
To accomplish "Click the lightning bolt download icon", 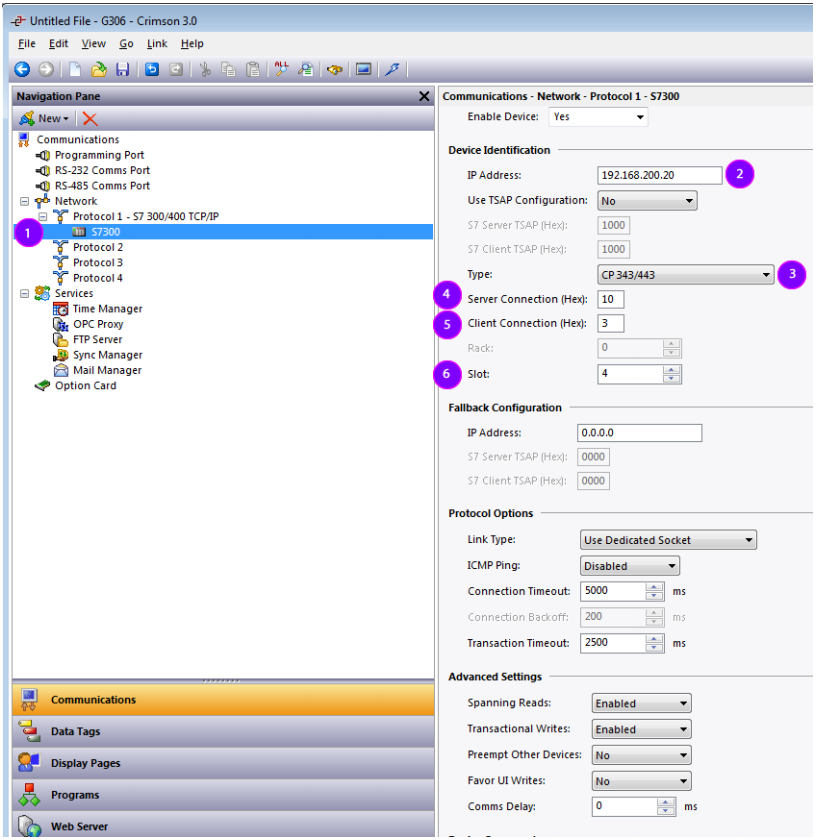I will coord(393,69).
